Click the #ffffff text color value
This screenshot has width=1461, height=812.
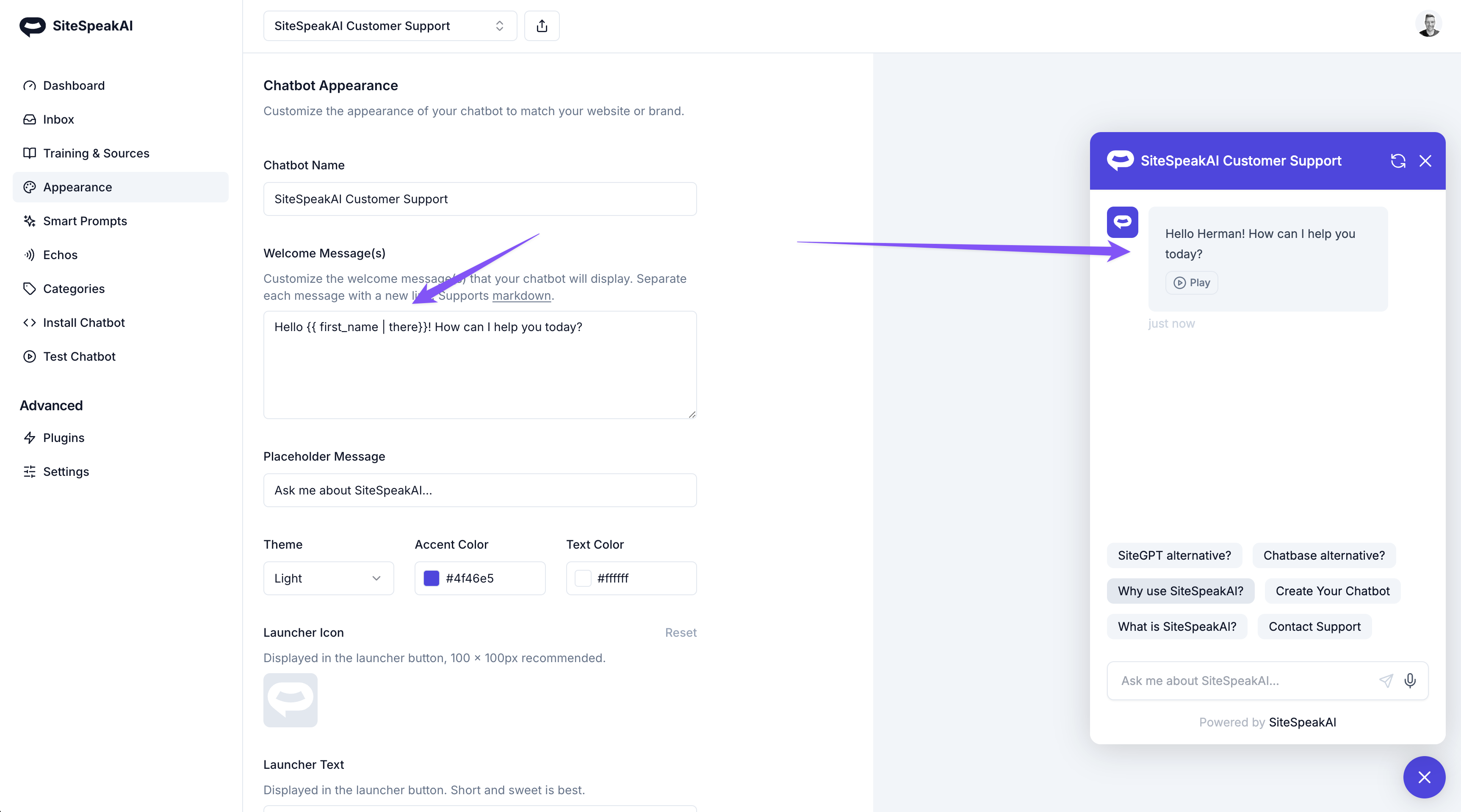click(x=612, y=578)
